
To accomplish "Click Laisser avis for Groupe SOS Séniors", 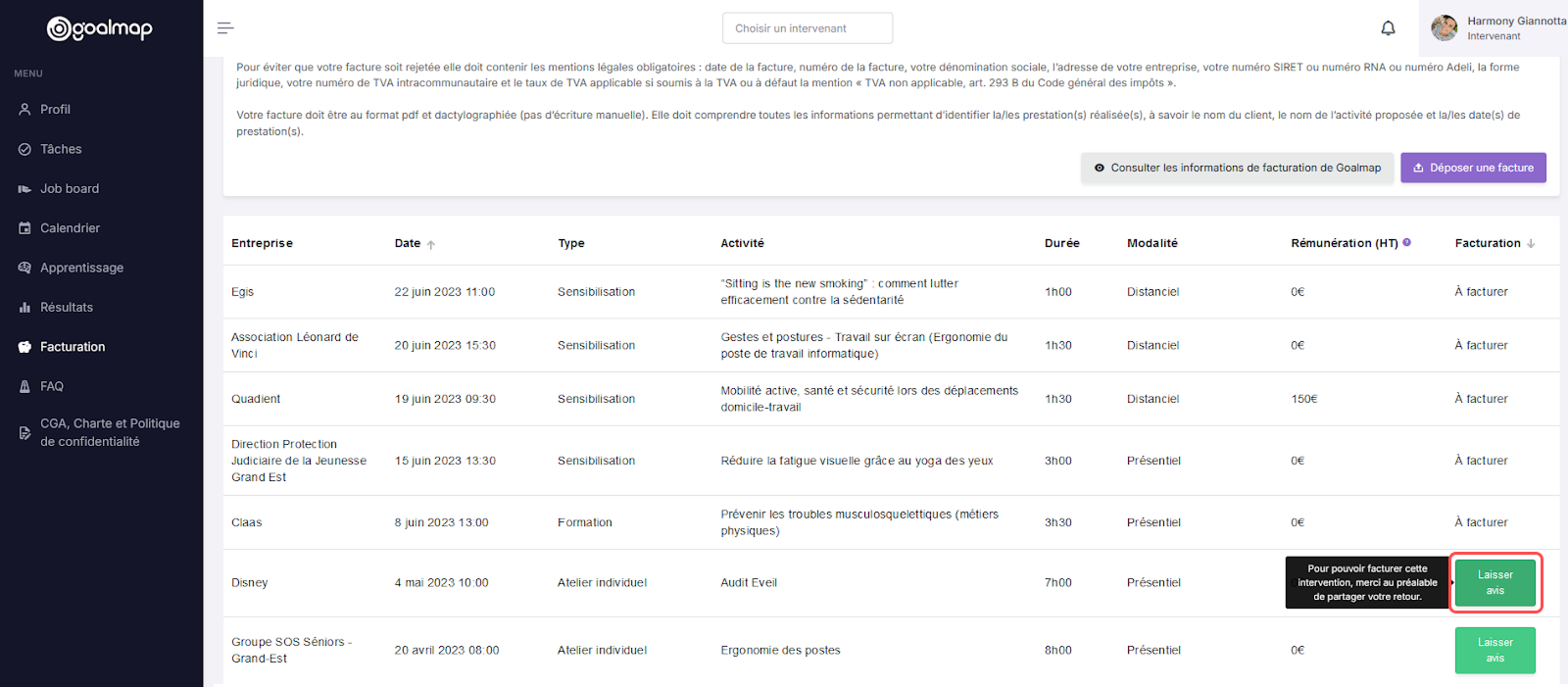I will click(x=1495, y=650).
